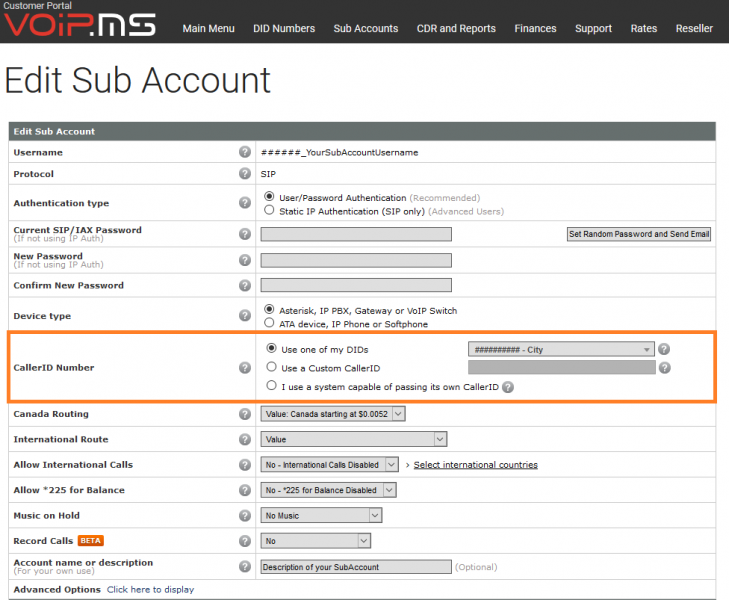The width and height of the screenshot is (729, 600).
Task: Open help icon for Record Calls
Action: [x=245, y=541]
